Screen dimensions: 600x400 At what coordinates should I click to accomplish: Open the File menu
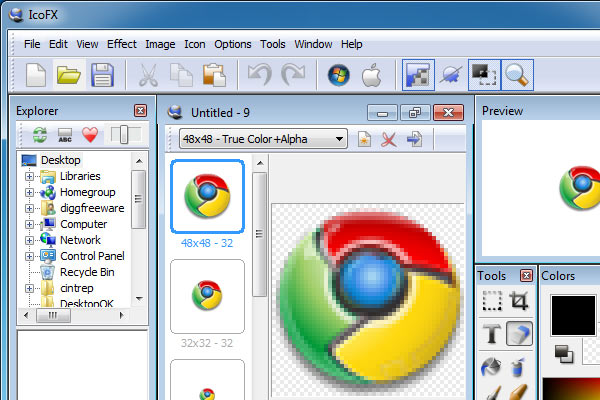tap(32, 44)
